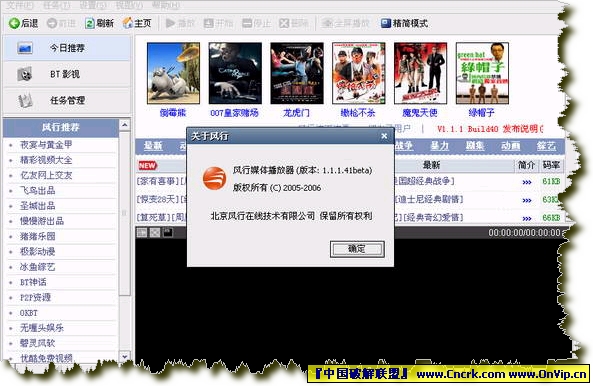Open 亿友网上交友 list item
Screen dimensions: 593x386
click(x=46, y=175)
